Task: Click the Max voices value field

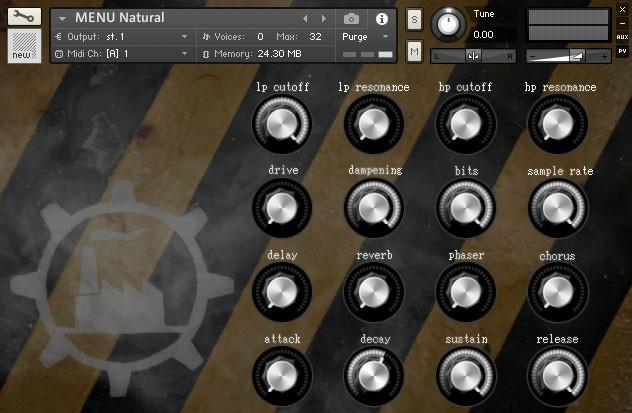Action: 315,36
